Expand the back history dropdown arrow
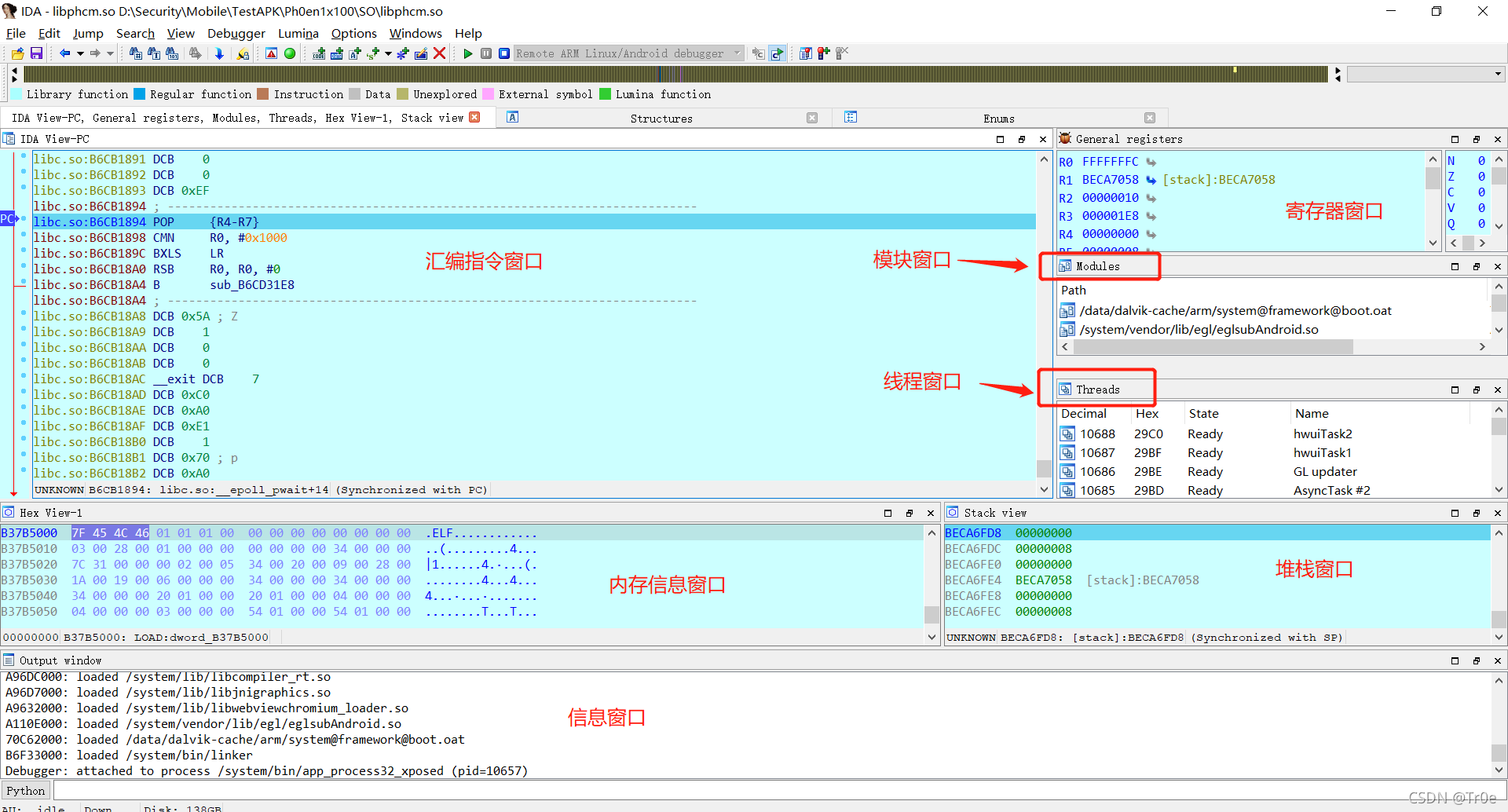The image size is (1508, 812). (x=80, y=53)
